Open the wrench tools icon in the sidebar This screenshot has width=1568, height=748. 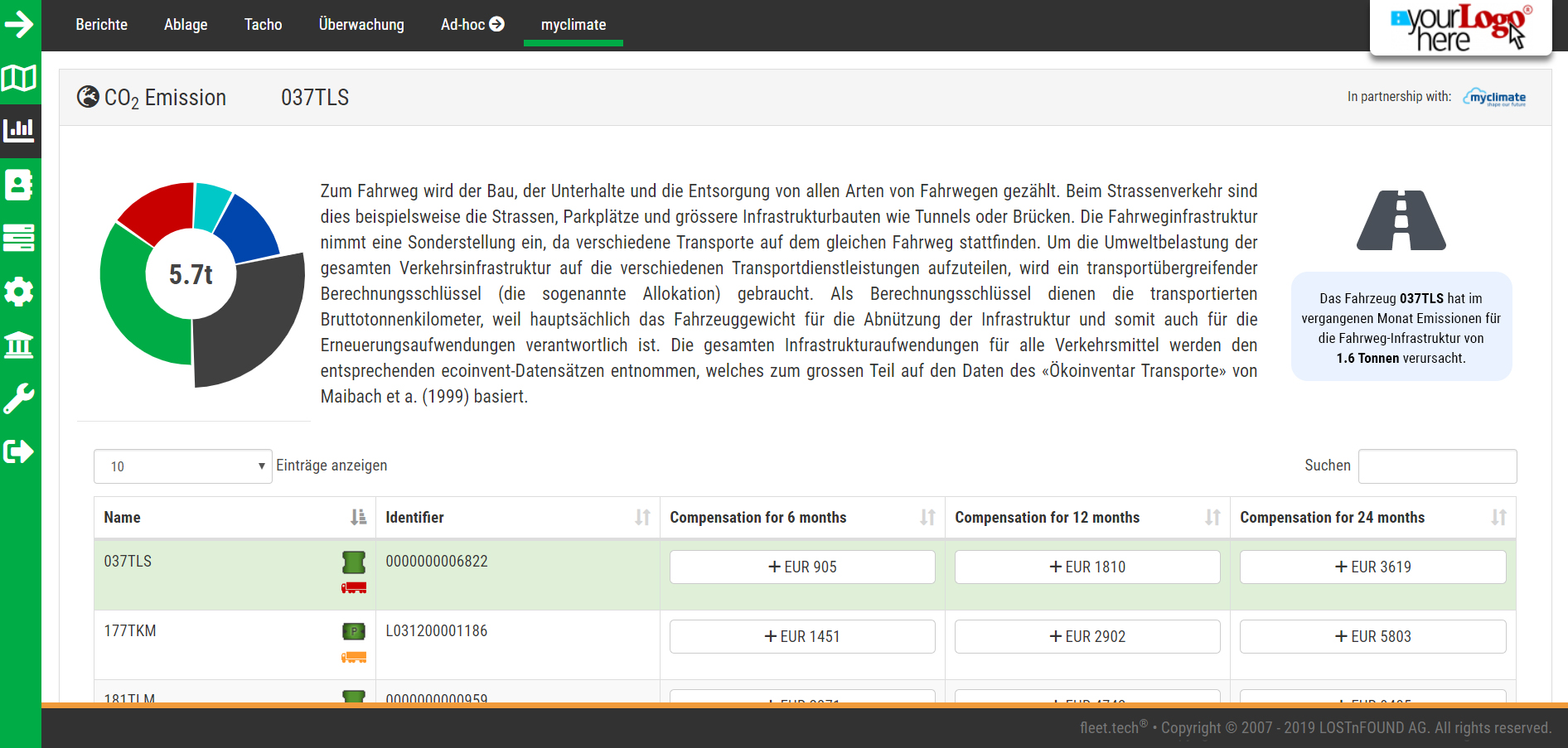pyautogui.click(x=19, y=398)
